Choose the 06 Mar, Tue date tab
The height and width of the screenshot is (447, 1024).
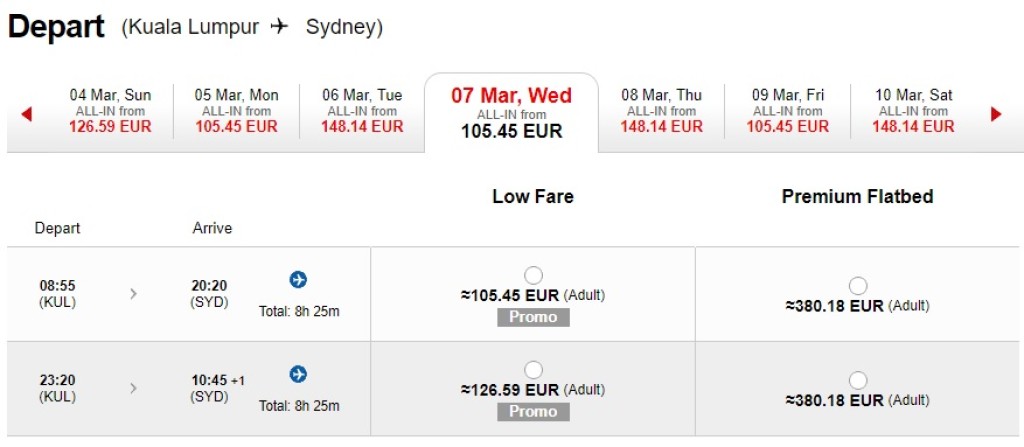point(362,111)
